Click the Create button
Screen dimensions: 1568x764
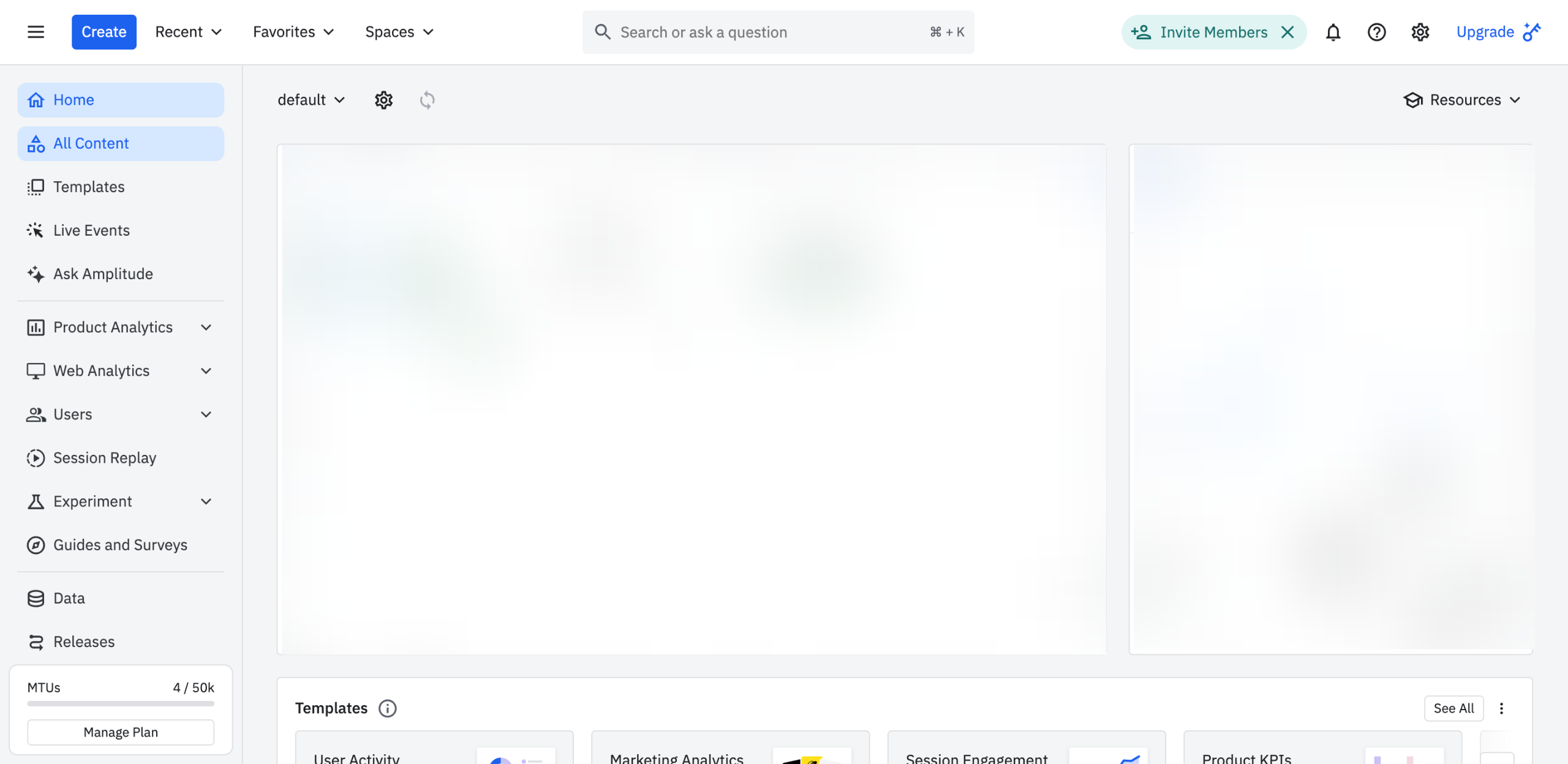pyautogui.click(x=104, y=32)
